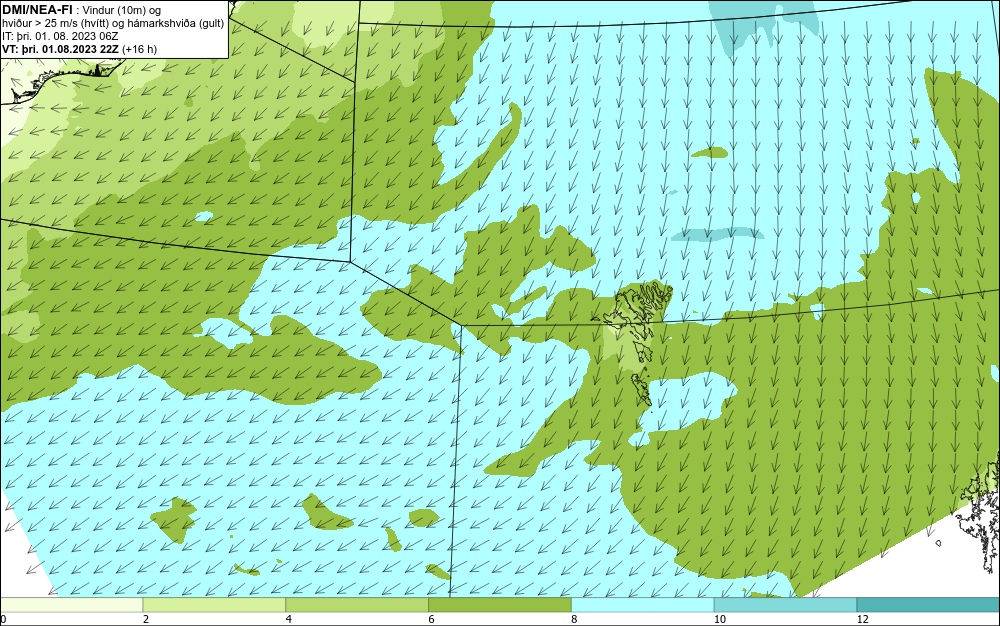
Task: Click the 8–10 m/s light cyan swatch
Action: point(643,604)
